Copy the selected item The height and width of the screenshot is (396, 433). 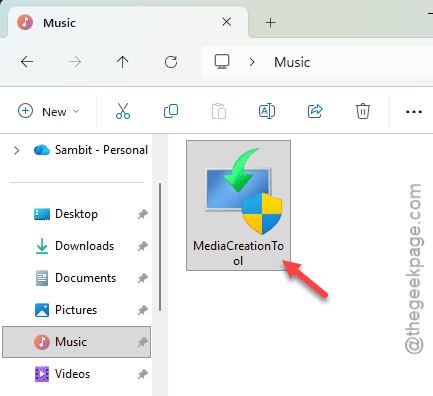click(x=171, y=111)
